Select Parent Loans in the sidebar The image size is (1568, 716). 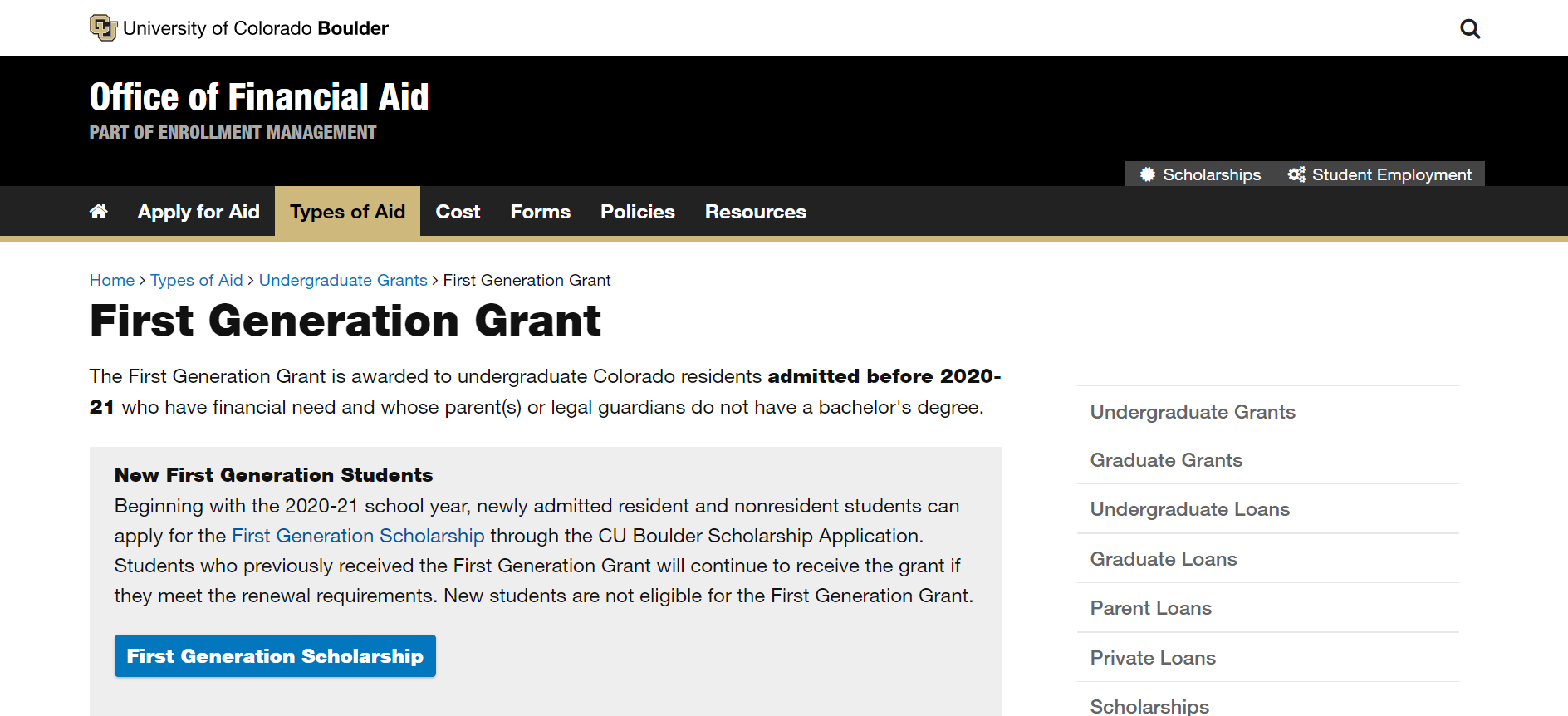click(x=1150, y=608)
